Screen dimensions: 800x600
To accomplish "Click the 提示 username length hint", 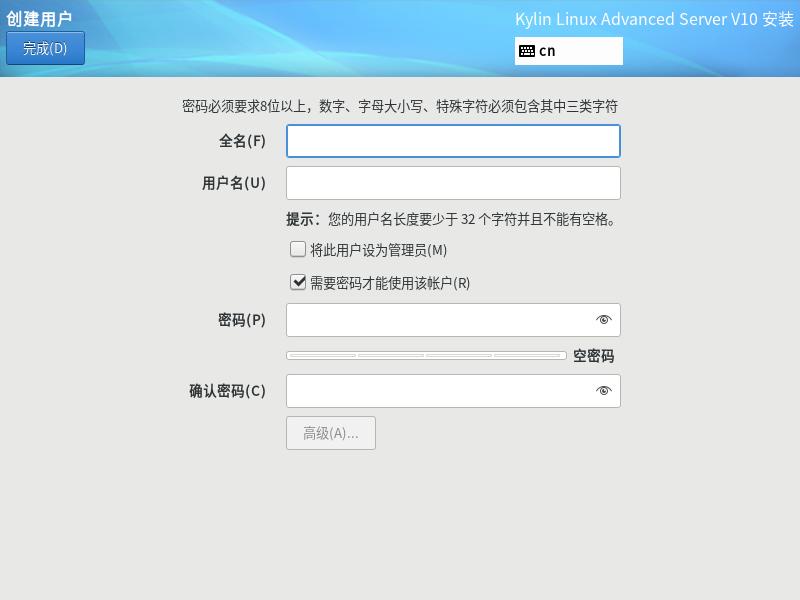I will (452, 219).
